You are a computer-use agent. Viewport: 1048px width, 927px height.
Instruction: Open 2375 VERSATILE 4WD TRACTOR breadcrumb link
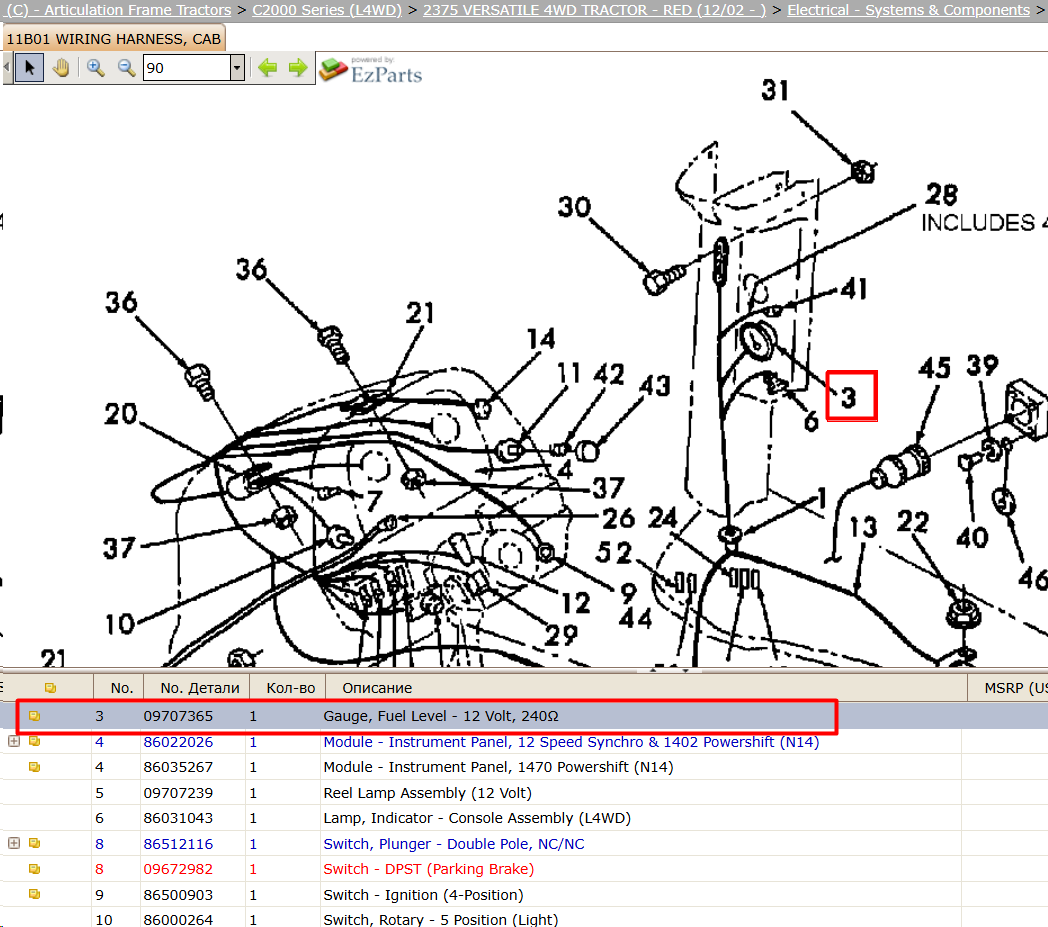[594, 10]
